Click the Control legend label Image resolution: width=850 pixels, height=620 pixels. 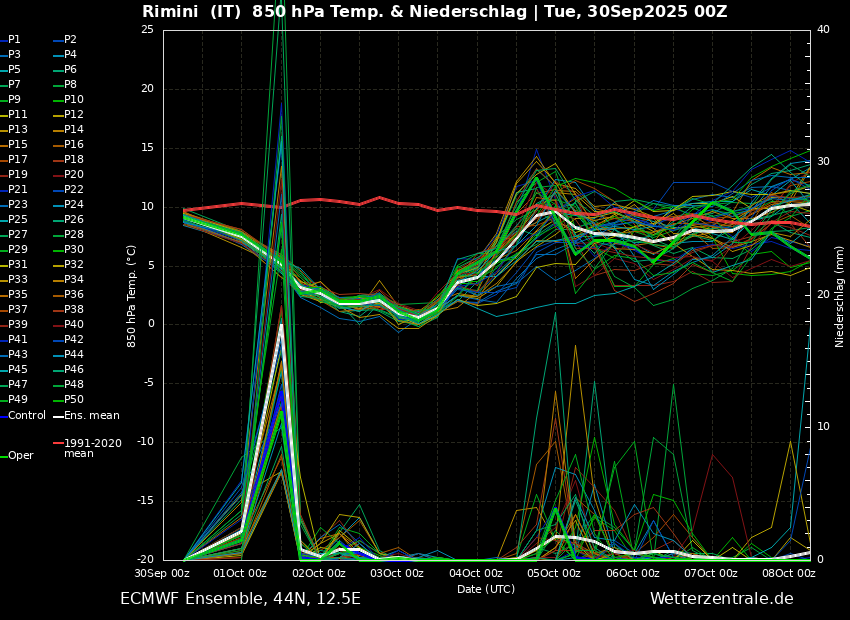pyautogui.click(x=27, y=415)
